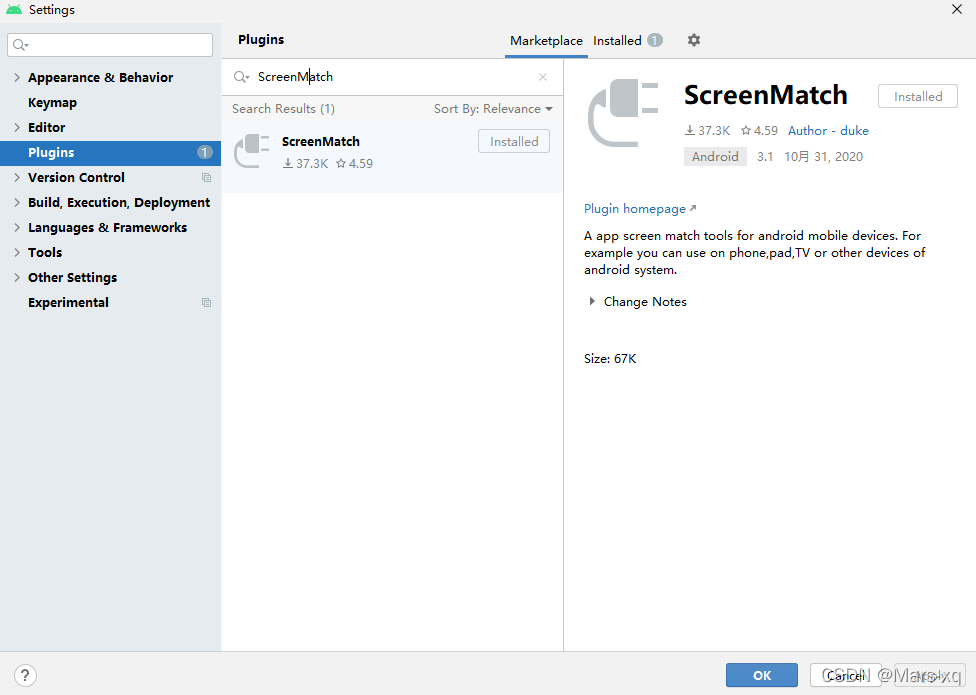This screenshot has width=976, height=695.
Task: Expand Version Control settings
Action: tap(17, 178)
